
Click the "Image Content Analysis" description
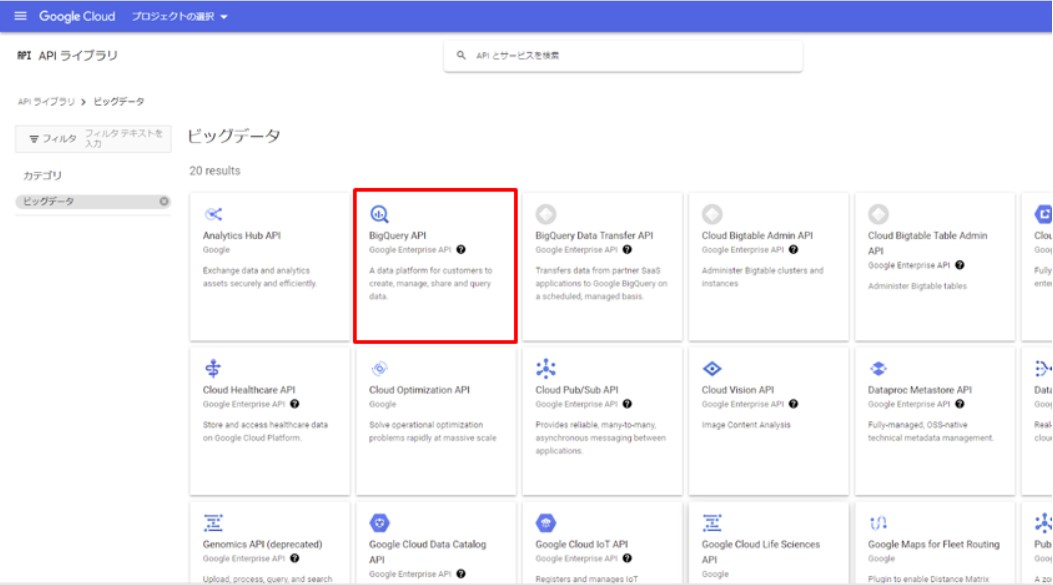pos(746,425)
